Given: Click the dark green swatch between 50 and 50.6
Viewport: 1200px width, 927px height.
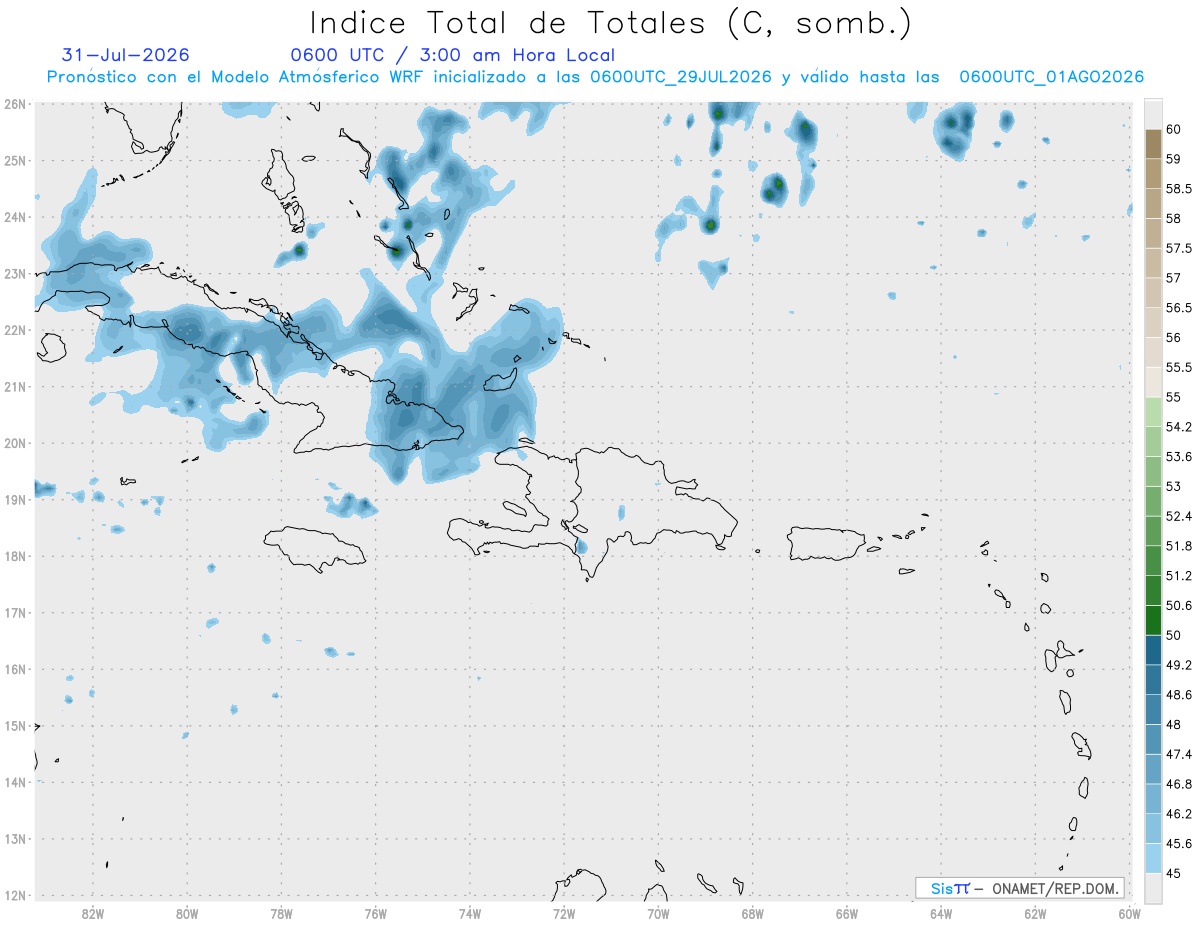Looking at the screenshot, I should click(x=1153, y=620).
